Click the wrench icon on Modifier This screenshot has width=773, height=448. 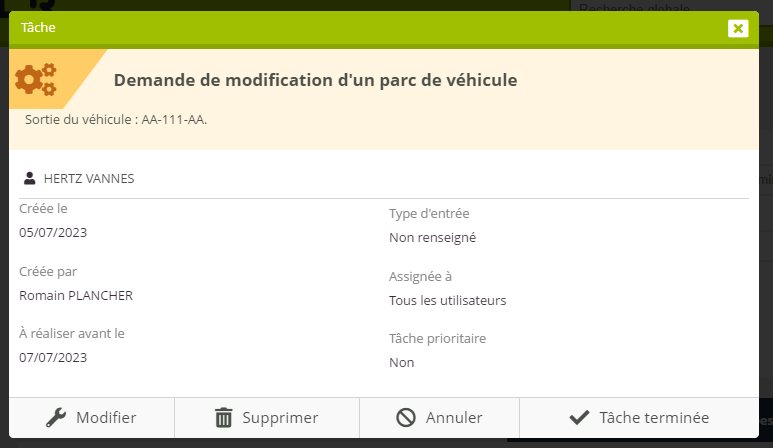56,418
